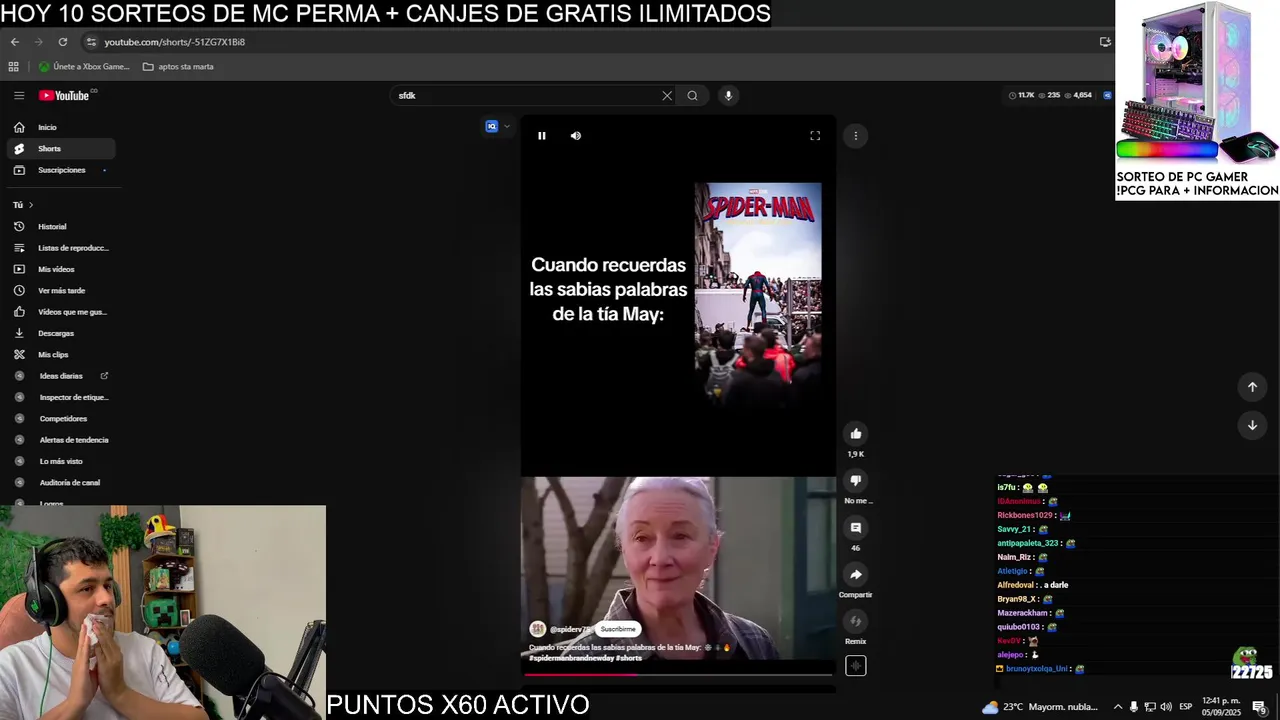The width and height of the screenshot is (1280, 720).
Task: Open Inspector de etiquetas in the sidebar
Action: click(x=60, y=397)
